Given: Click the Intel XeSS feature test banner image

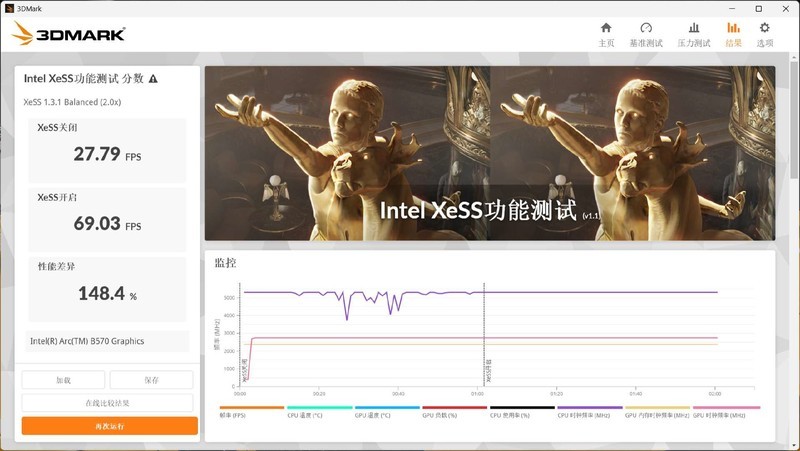Looking at the screenshot, I should [x=490, y=153].
